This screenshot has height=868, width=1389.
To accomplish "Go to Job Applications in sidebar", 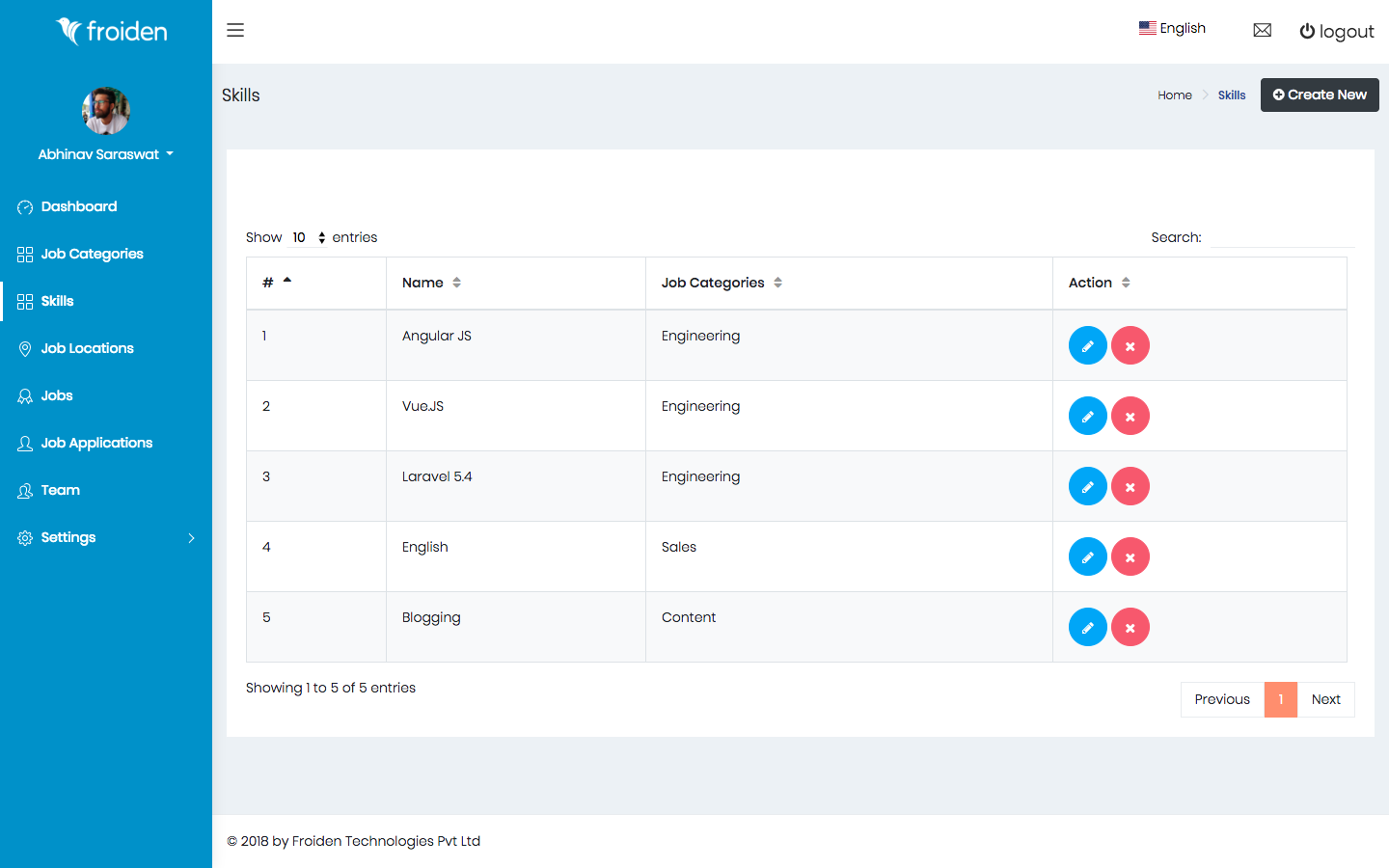I will pos(96,443).
